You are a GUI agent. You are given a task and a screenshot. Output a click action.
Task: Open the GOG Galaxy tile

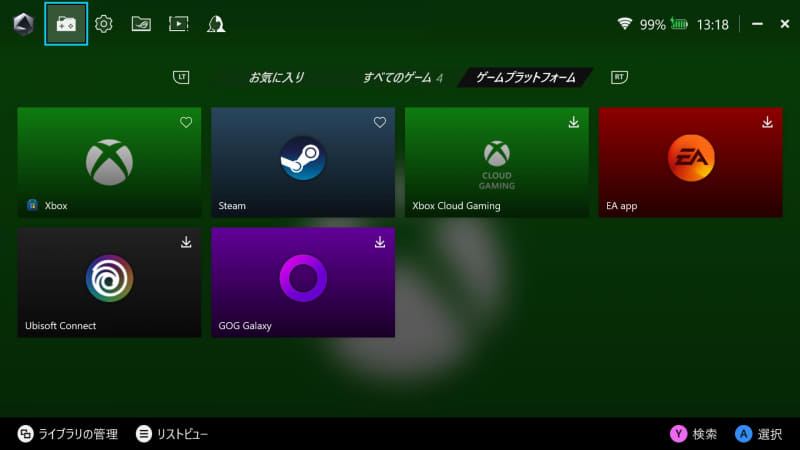(x=303, y=282)
